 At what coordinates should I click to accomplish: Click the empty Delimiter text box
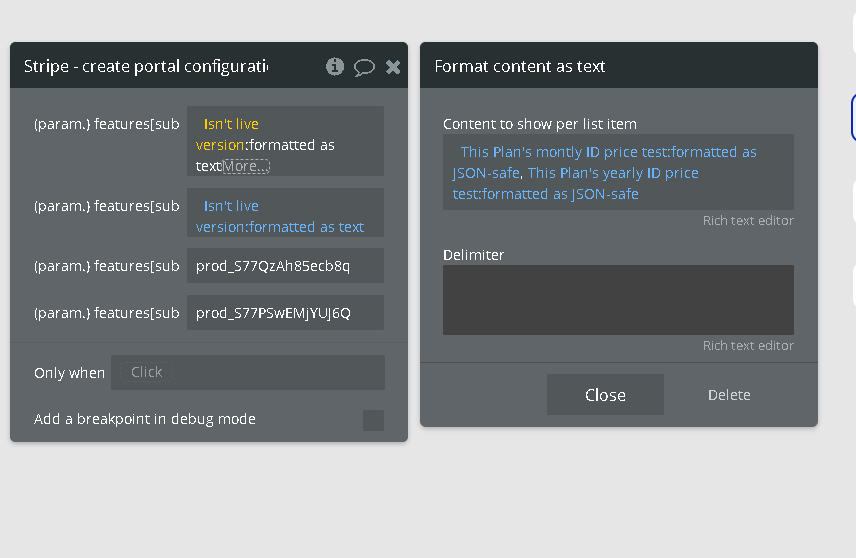point(618,299)
